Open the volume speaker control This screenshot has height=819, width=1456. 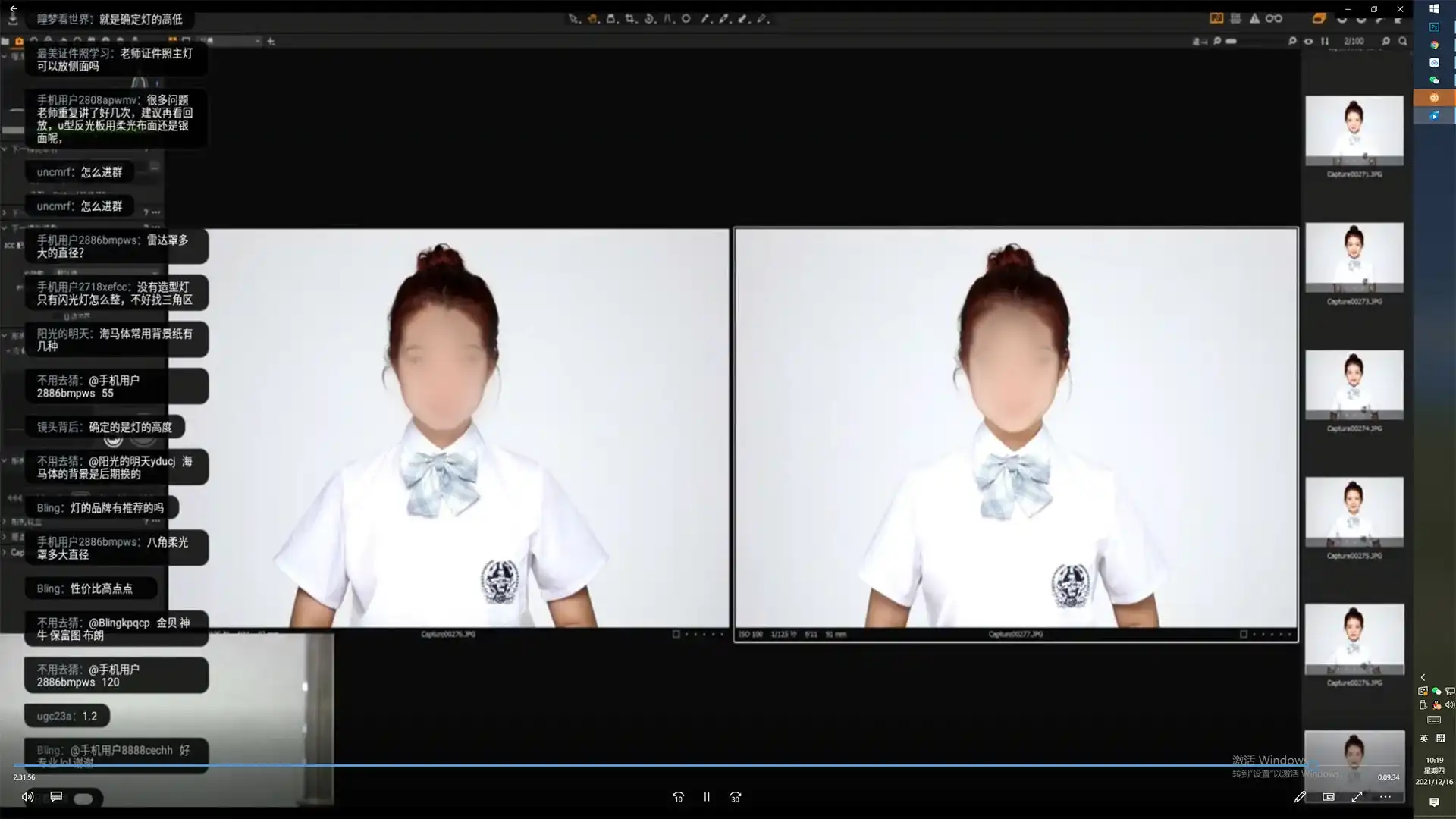click(27, 797)
